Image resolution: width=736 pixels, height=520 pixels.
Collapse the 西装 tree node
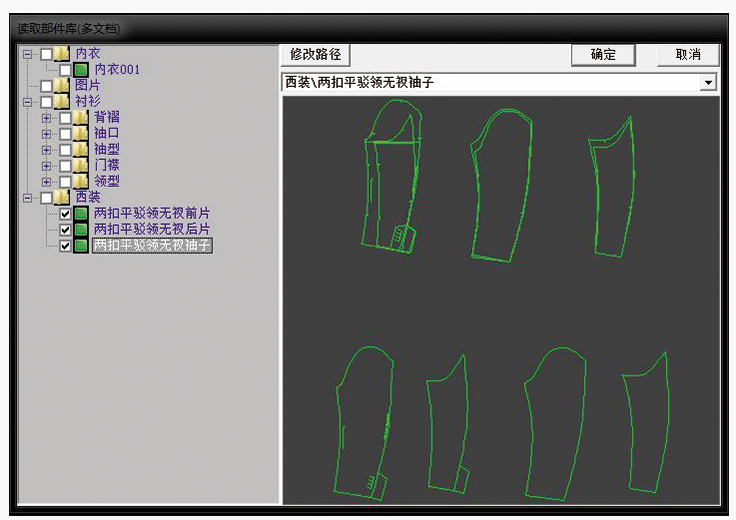pyautogui.click(x=28, y=198)
